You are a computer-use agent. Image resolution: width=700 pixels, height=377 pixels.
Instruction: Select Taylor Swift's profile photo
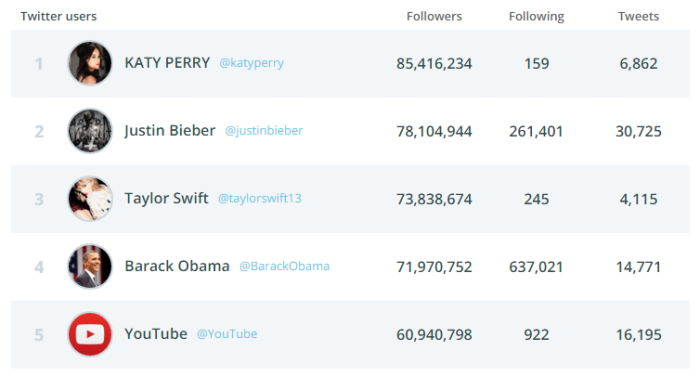point(90,199)
